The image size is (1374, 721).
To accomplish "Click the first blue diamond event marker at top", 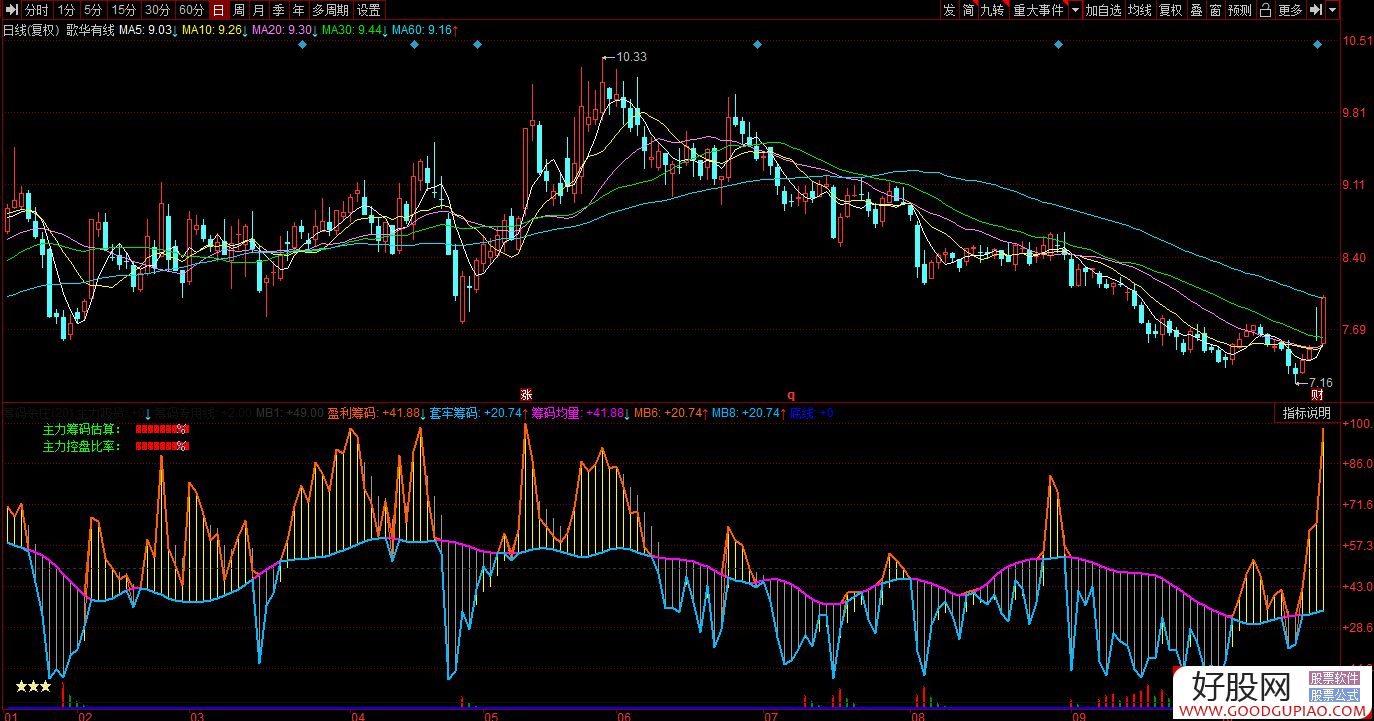I will 302,45.
